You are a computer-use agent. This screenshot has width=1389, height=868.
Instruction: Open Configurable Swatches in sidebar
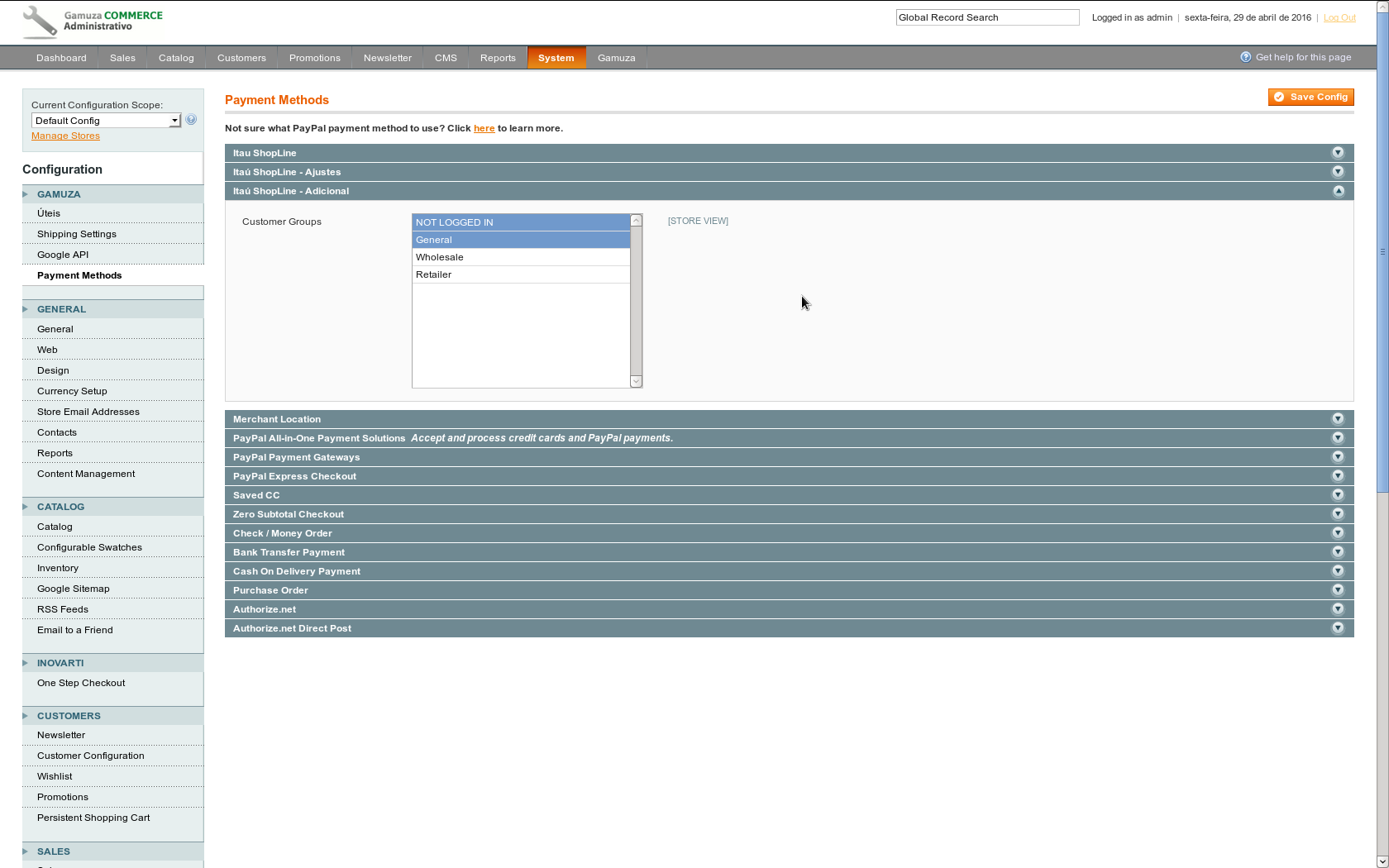(x=89, y=547)
